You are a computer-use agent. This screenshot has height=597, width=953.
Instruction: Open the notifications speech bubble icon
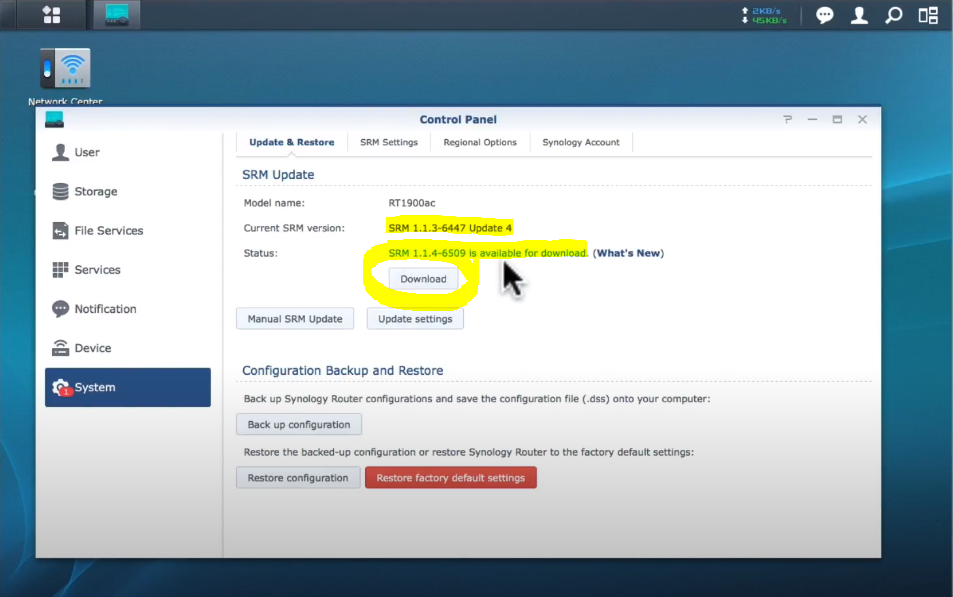click(825, 15)
